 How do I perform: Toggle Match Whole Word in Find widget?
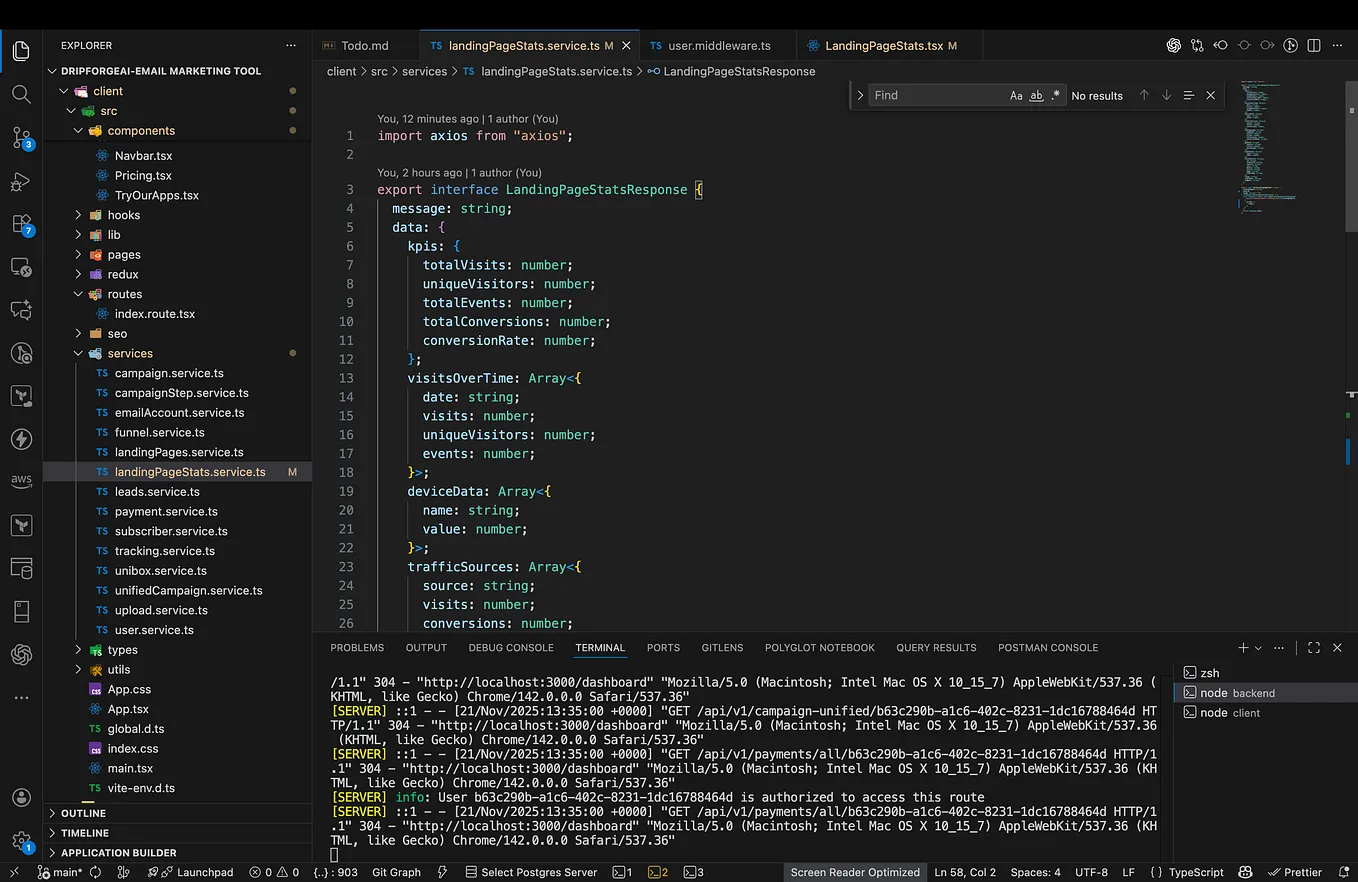[1036, 96]
